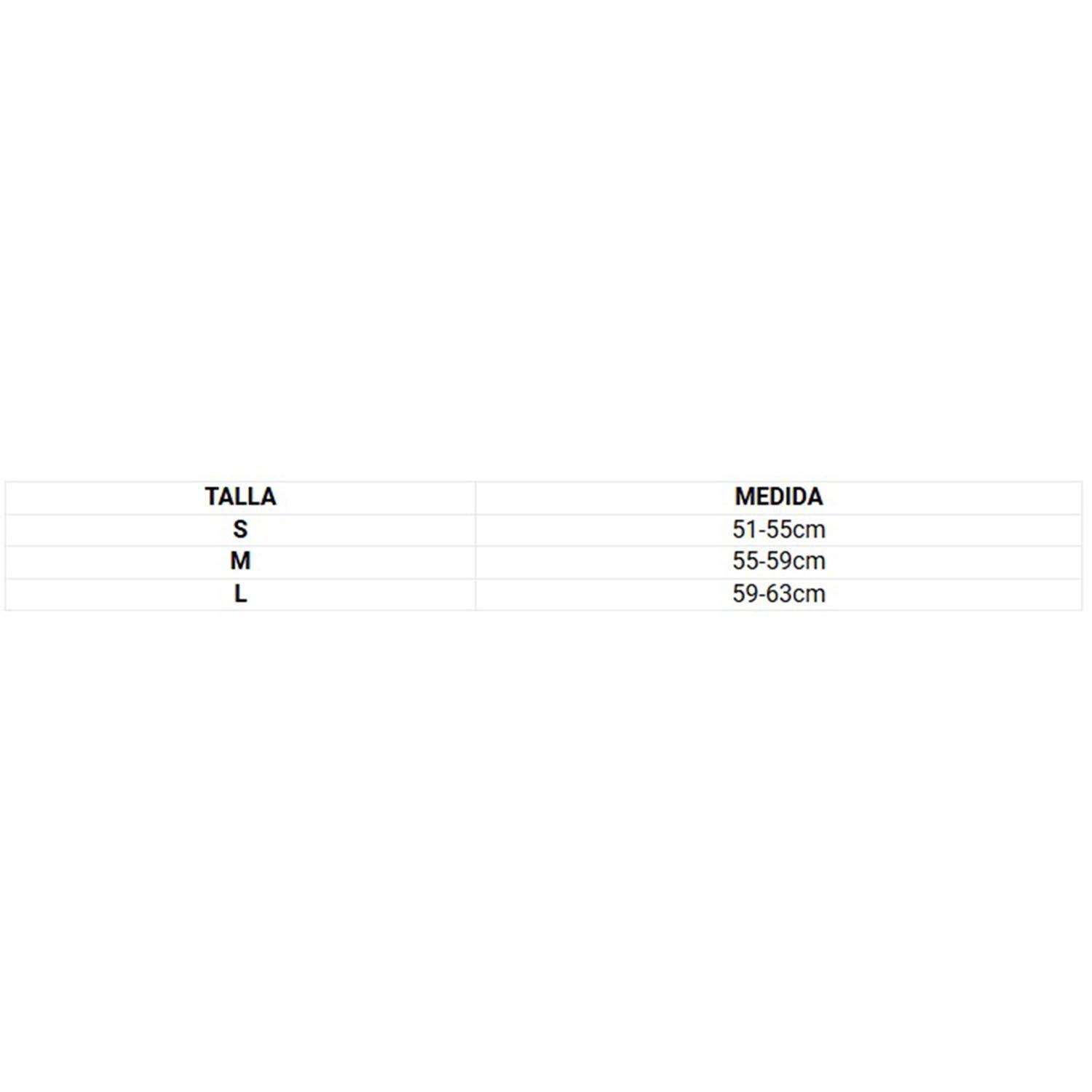Screen dimensions: 1092x1092
Task: Select the smallest centimeter range listed
Action: pos(779,530)
